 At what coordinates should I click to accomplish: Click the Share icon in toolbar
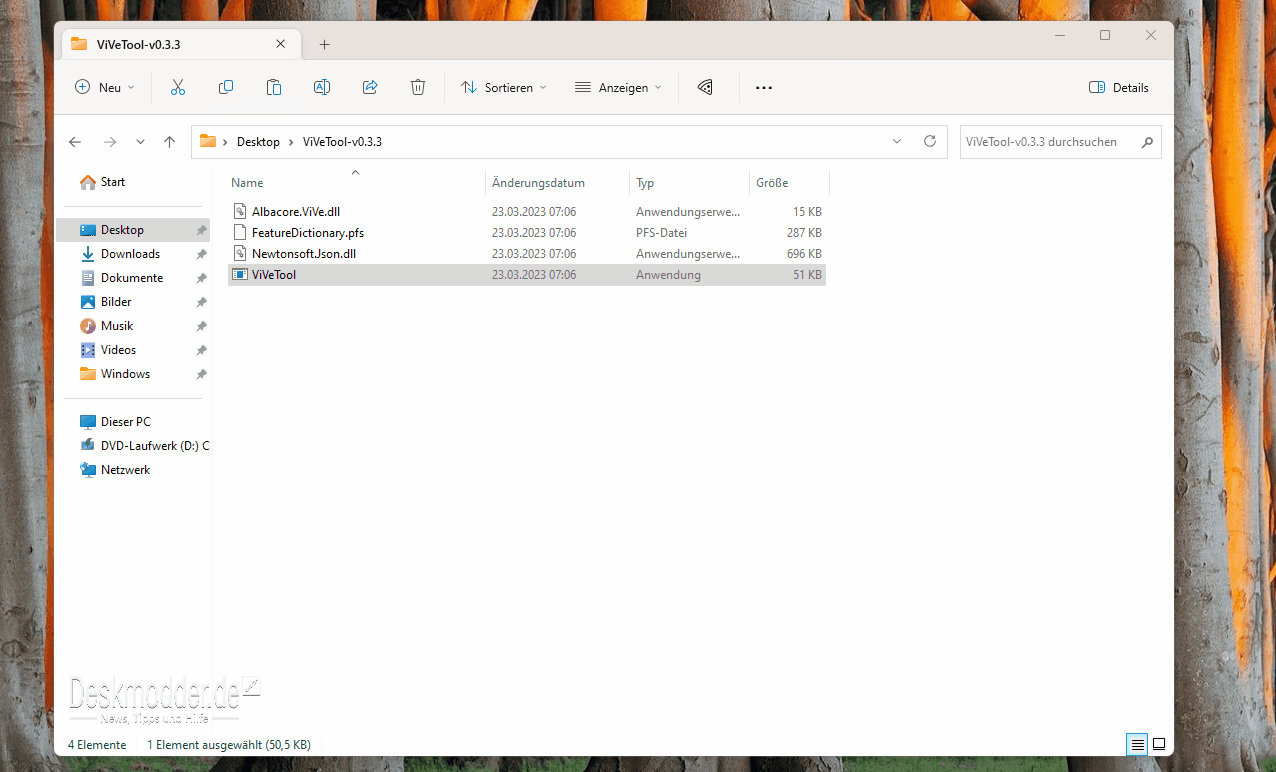(370, 87)
